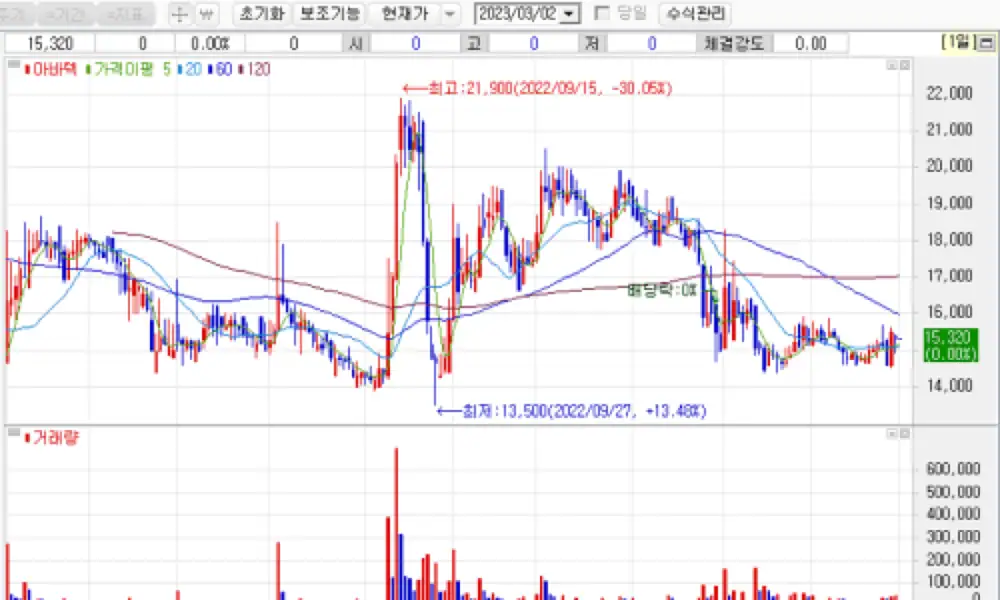The width and height of the screenshot is (1000, 600).
Task: Click the 고 high price label
Action: [474, 43]
